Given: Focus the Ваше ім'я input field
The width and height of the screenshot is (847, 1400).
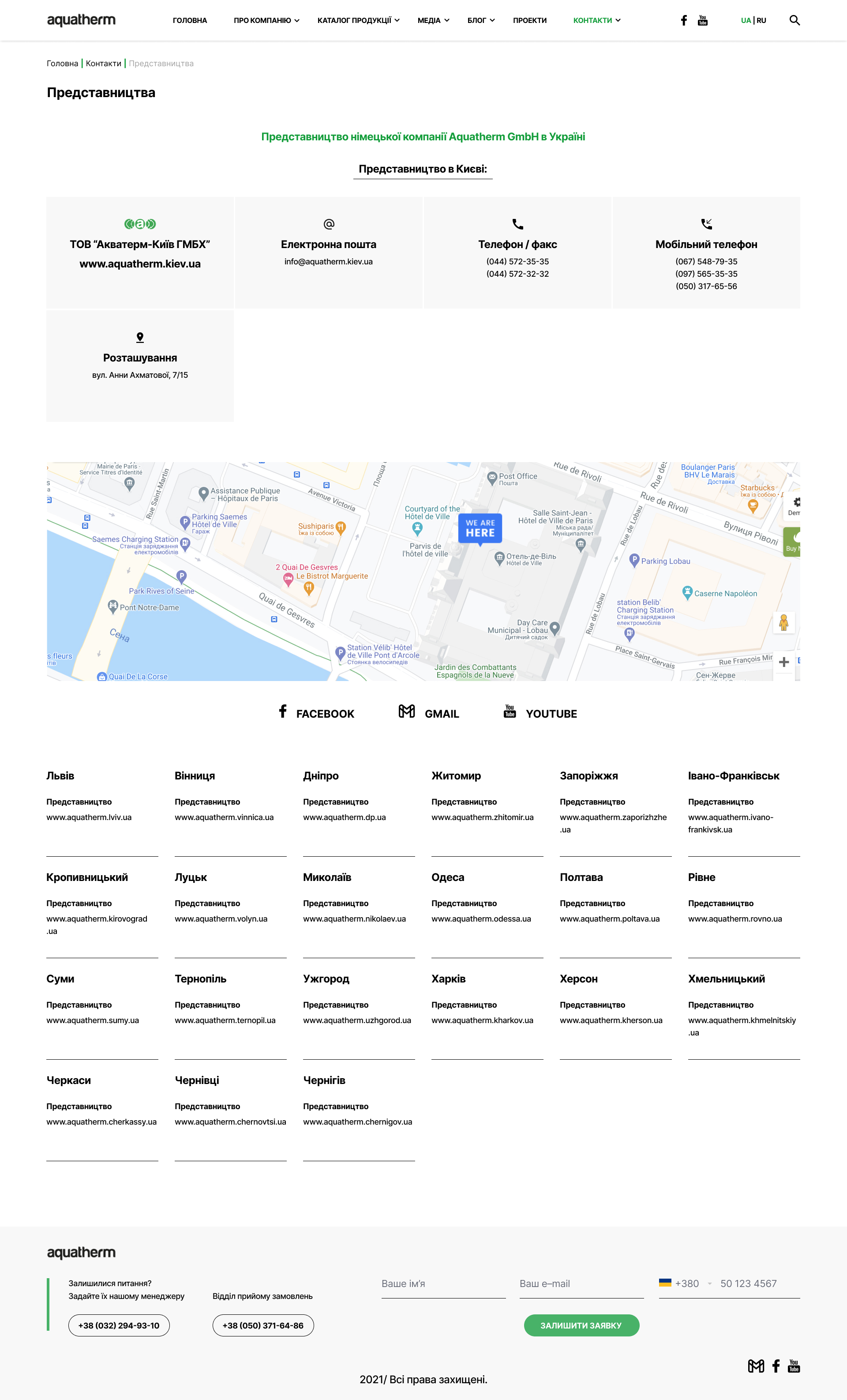Looking at the screenshot, I should pyautogui.click(x=444, y=1285).
